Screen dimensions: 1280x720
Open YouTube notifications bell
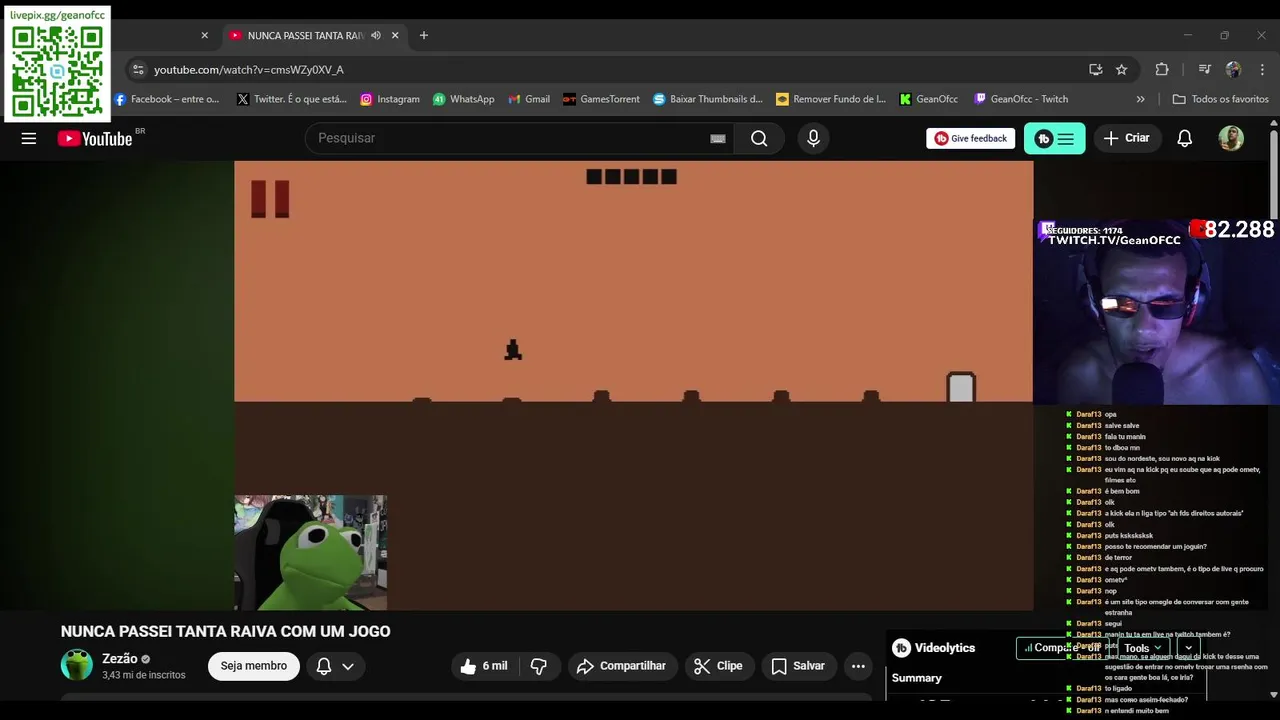pyautogui.click(x=1184, y=139)
